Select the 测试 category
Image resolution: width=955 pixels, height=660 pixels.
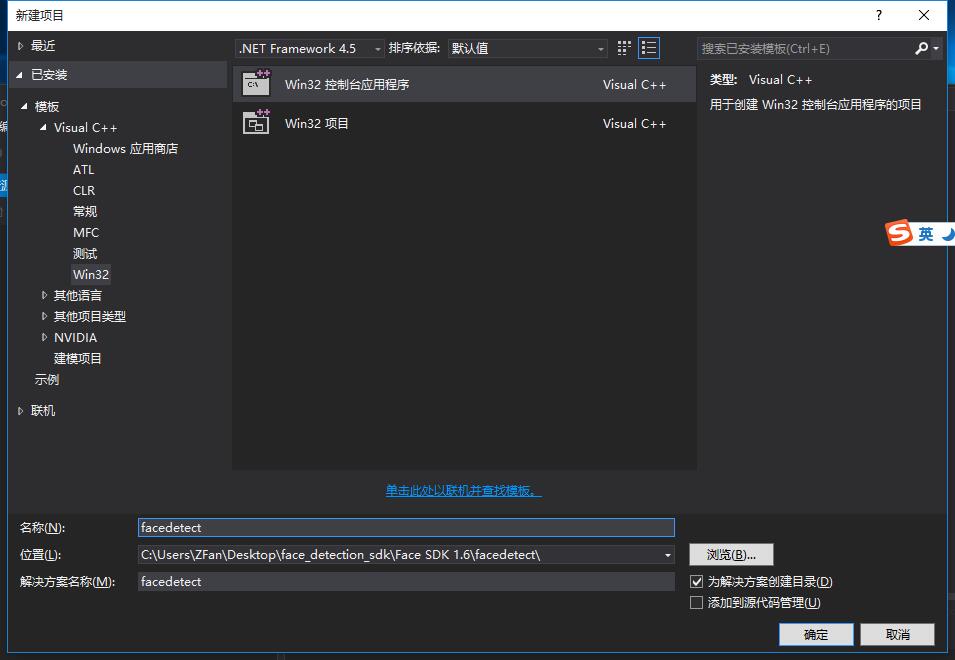pos(85,253)
